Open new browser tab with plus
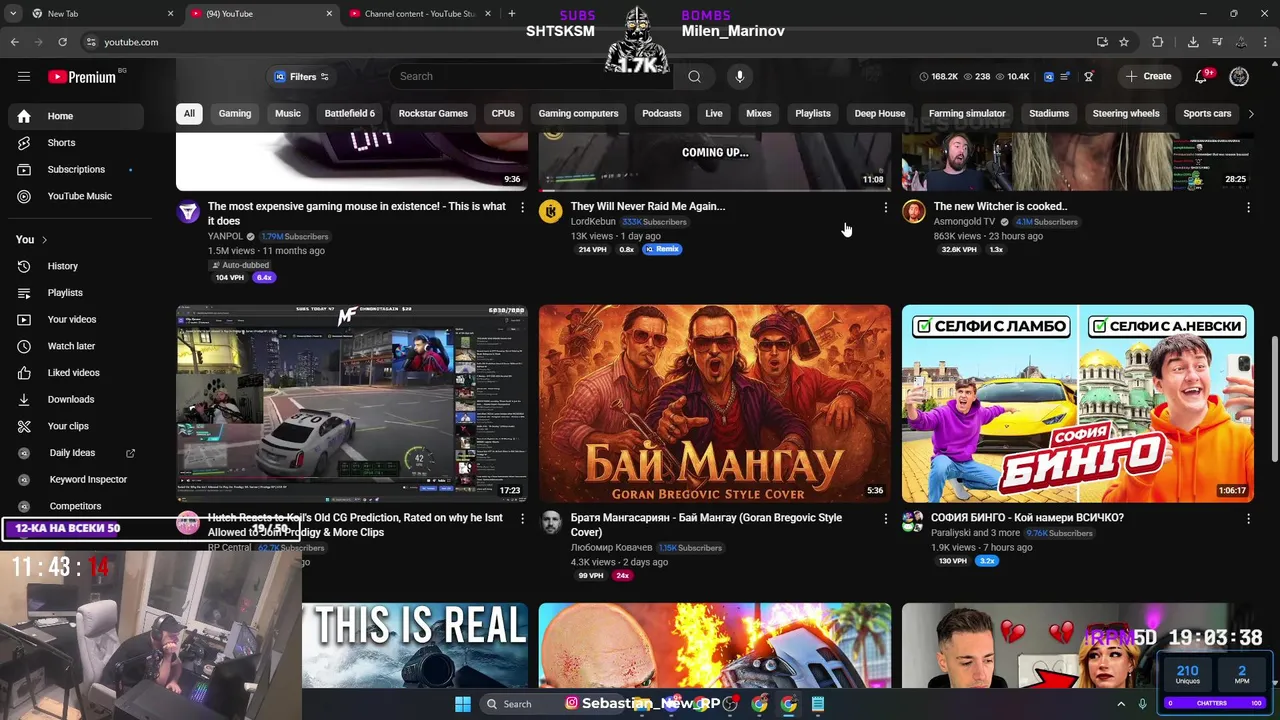Screen dimensions: 1280x720 click(x=512, y=14)
